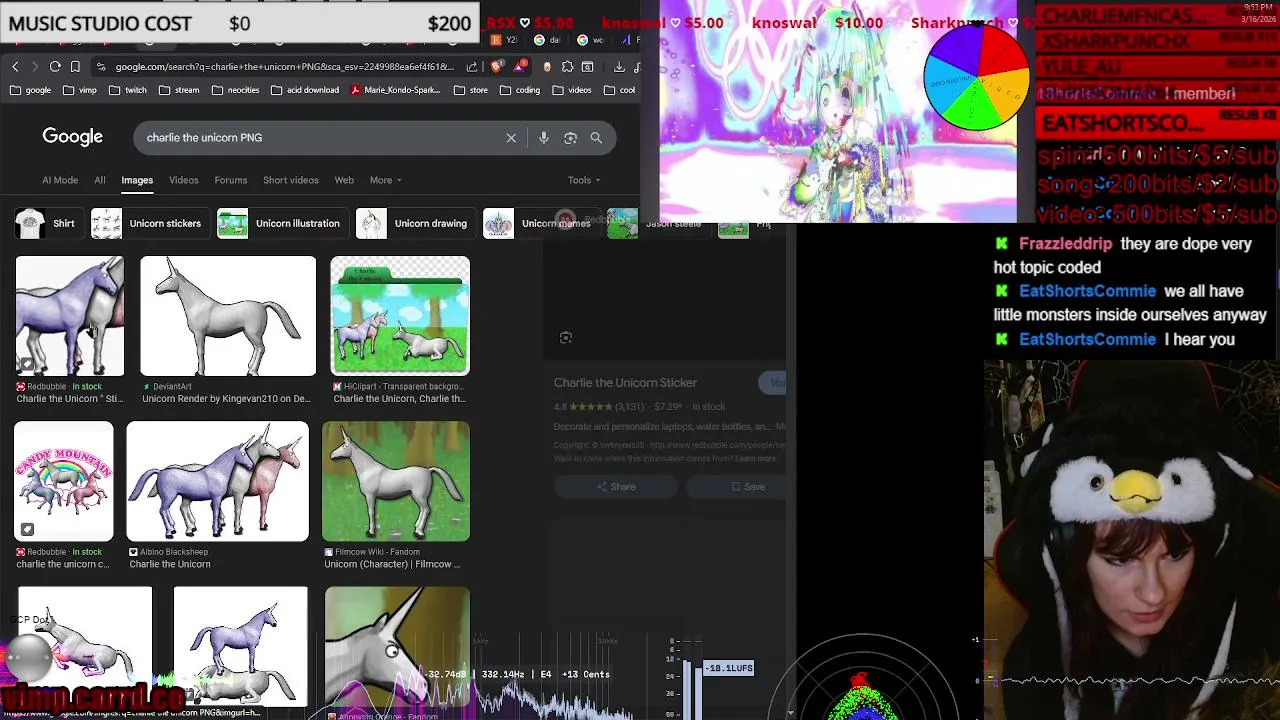Click the colorful spin wheel overlay
The image size is (1280, 720).
977,77
